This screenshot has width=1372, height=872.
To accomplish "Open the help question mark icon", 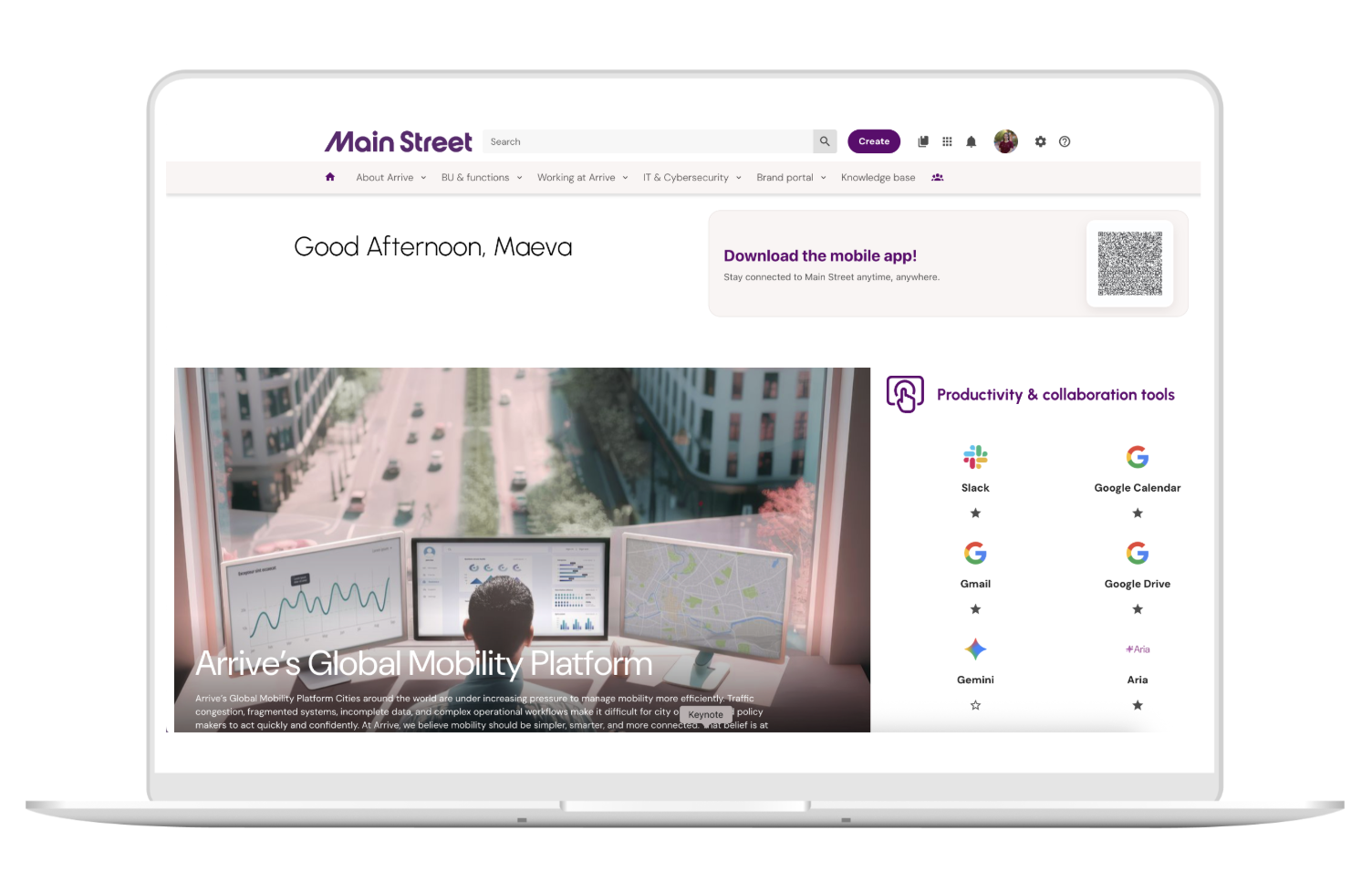I will click(1065, 141).
